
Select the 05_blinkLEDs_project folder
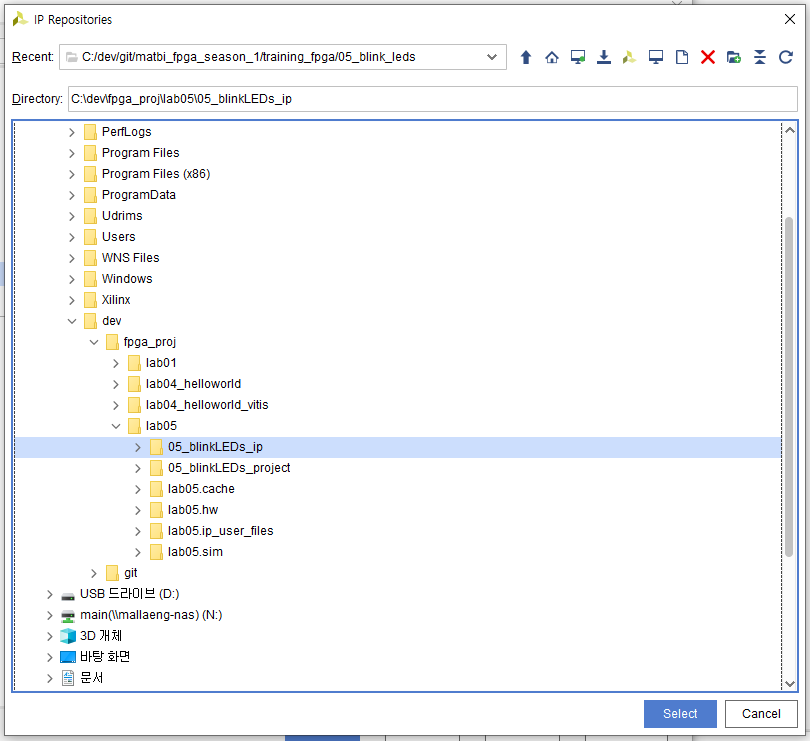point(229,468)
